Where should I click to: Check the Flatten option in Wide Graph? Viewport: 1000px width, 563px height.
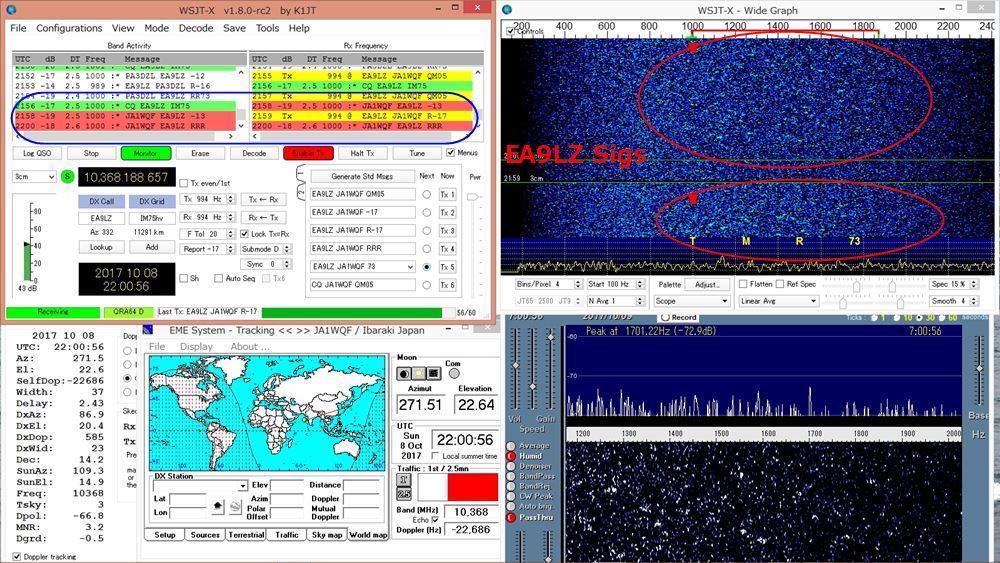pos(743,284)
